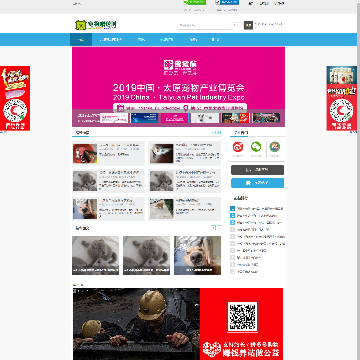Click the blue login button in top bar
Screen dimensions: 360x360
[227, 2]
